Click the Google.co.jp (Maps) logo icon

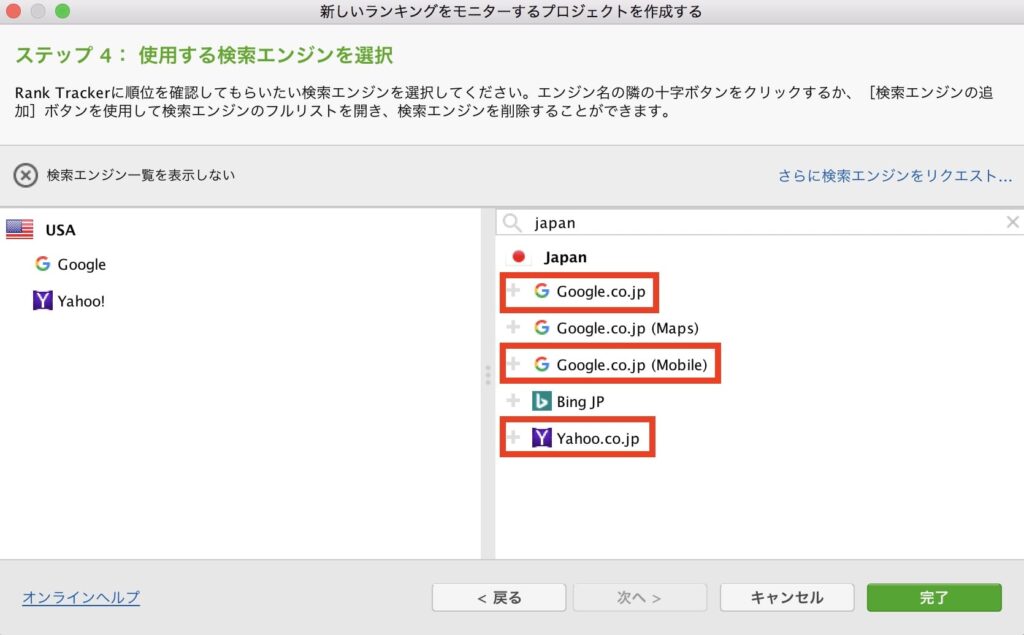pos(541,327)
